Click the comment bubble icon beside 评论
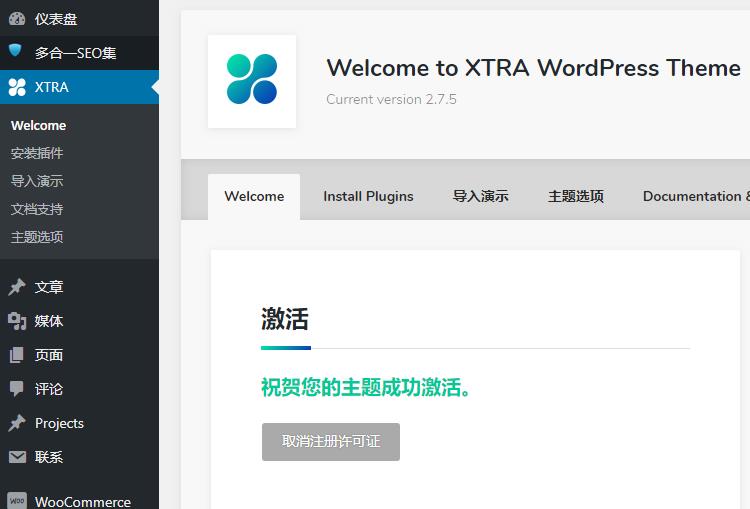Viewport: 750px width, 509px height. click(17, 389)
